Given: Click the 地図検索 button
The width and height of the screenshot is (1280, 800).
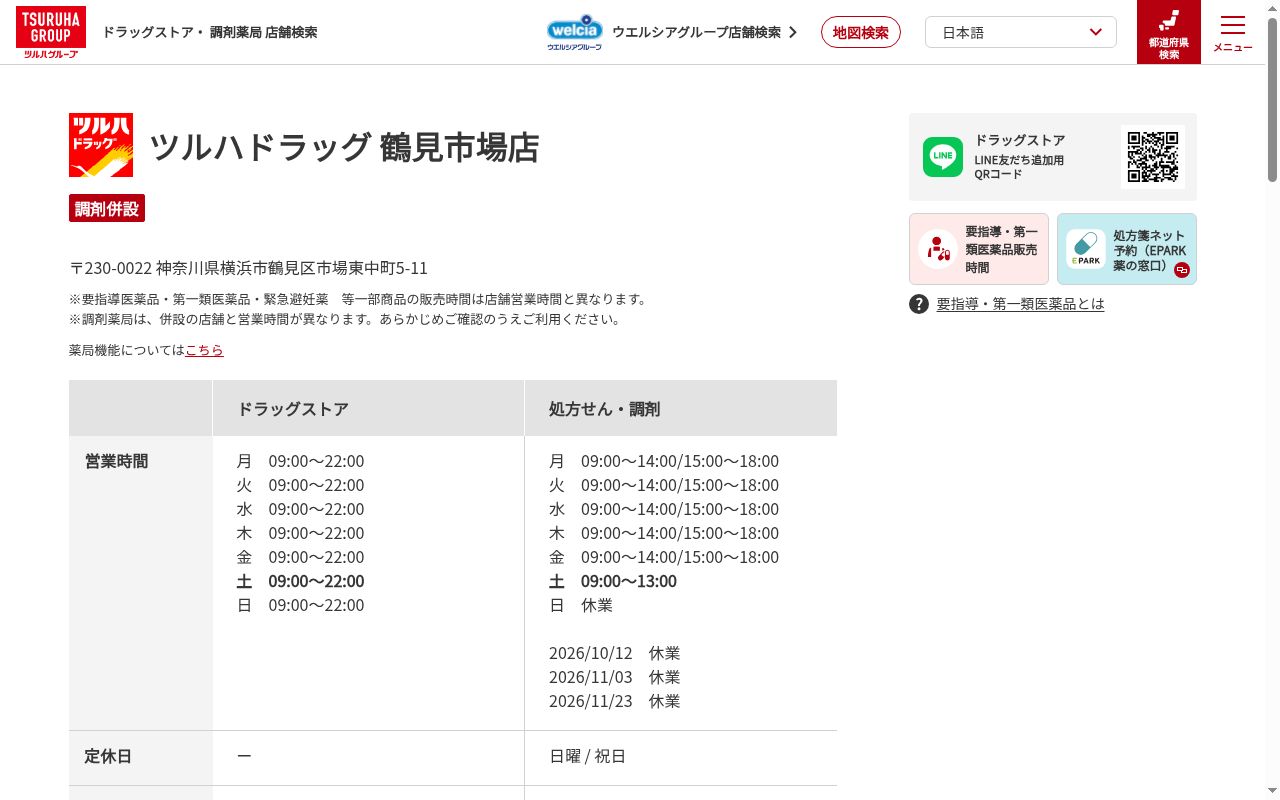Looking at the screenshot, I should 861,32.
